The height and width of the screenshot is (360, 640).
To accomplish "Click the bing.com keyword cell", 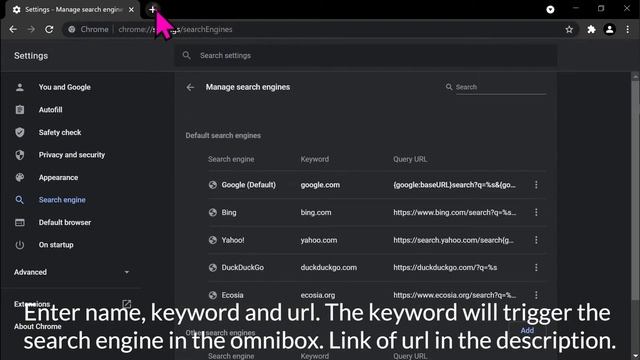I will coord(316,212).
